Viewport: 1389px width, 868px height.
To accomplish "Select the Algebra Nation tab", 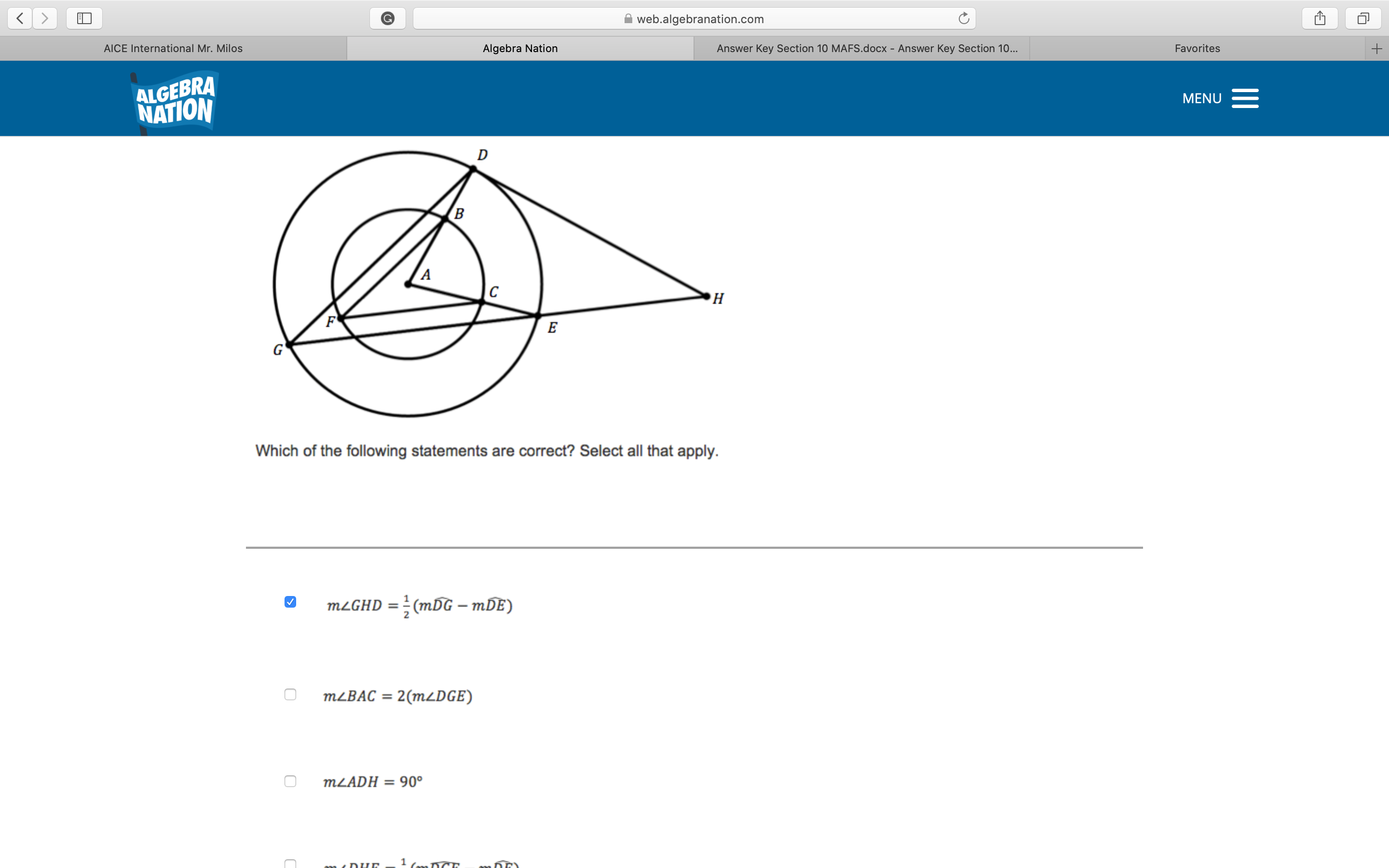I will 519,48.
